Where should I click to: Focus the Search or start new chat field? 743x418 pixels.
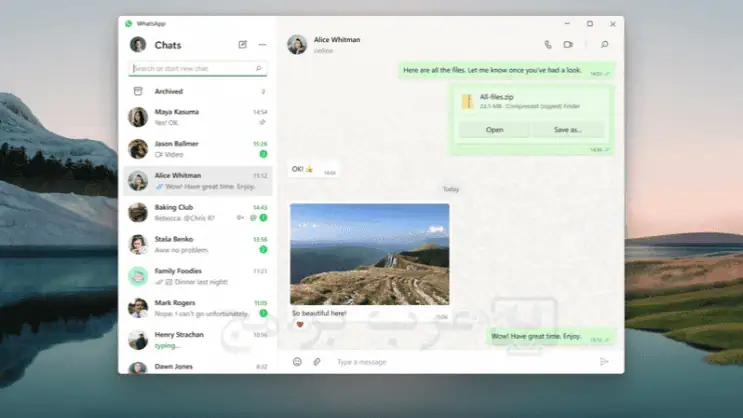[x=198, y=68]
